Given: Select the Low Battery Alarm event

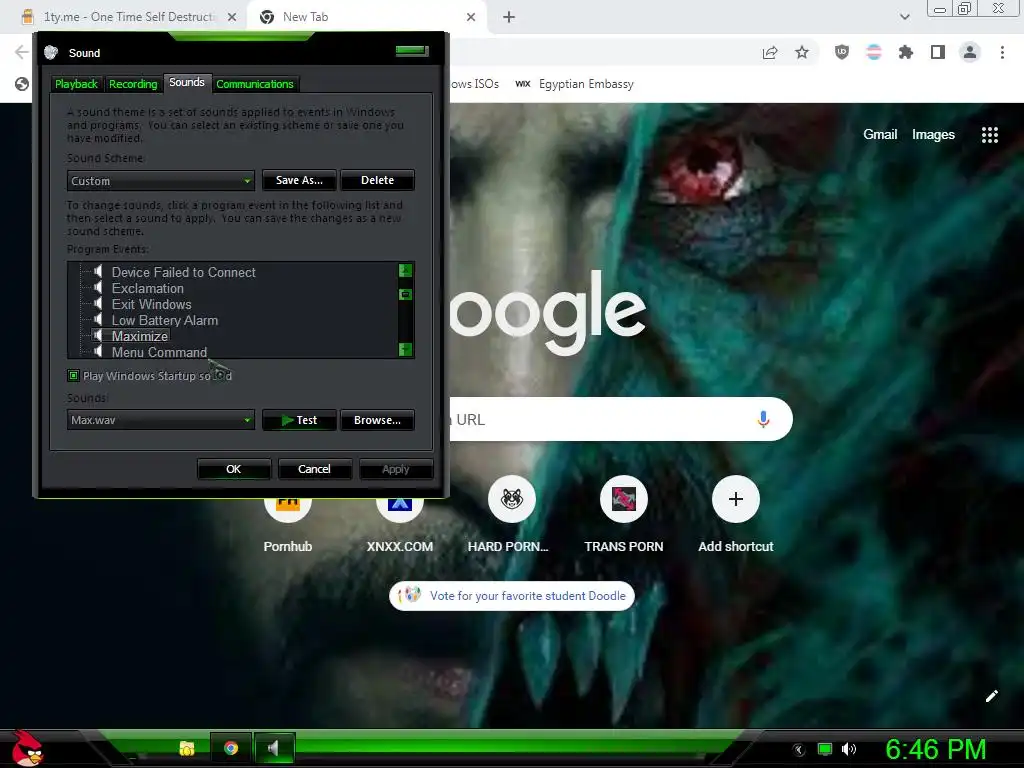Looking at the screenshot, I should 165,321.
